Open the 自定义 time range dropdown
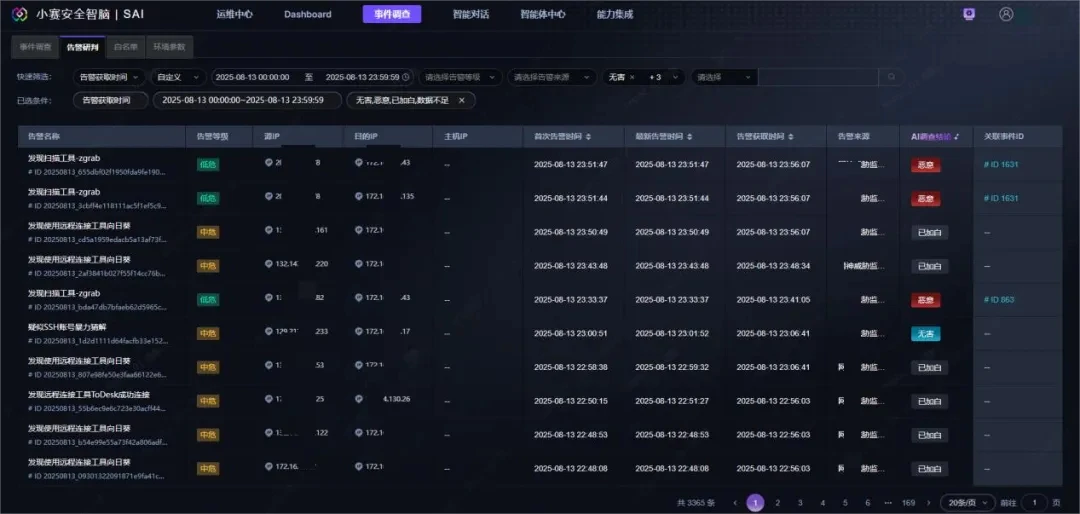1080x514 pixels. [x=178, y=77]
